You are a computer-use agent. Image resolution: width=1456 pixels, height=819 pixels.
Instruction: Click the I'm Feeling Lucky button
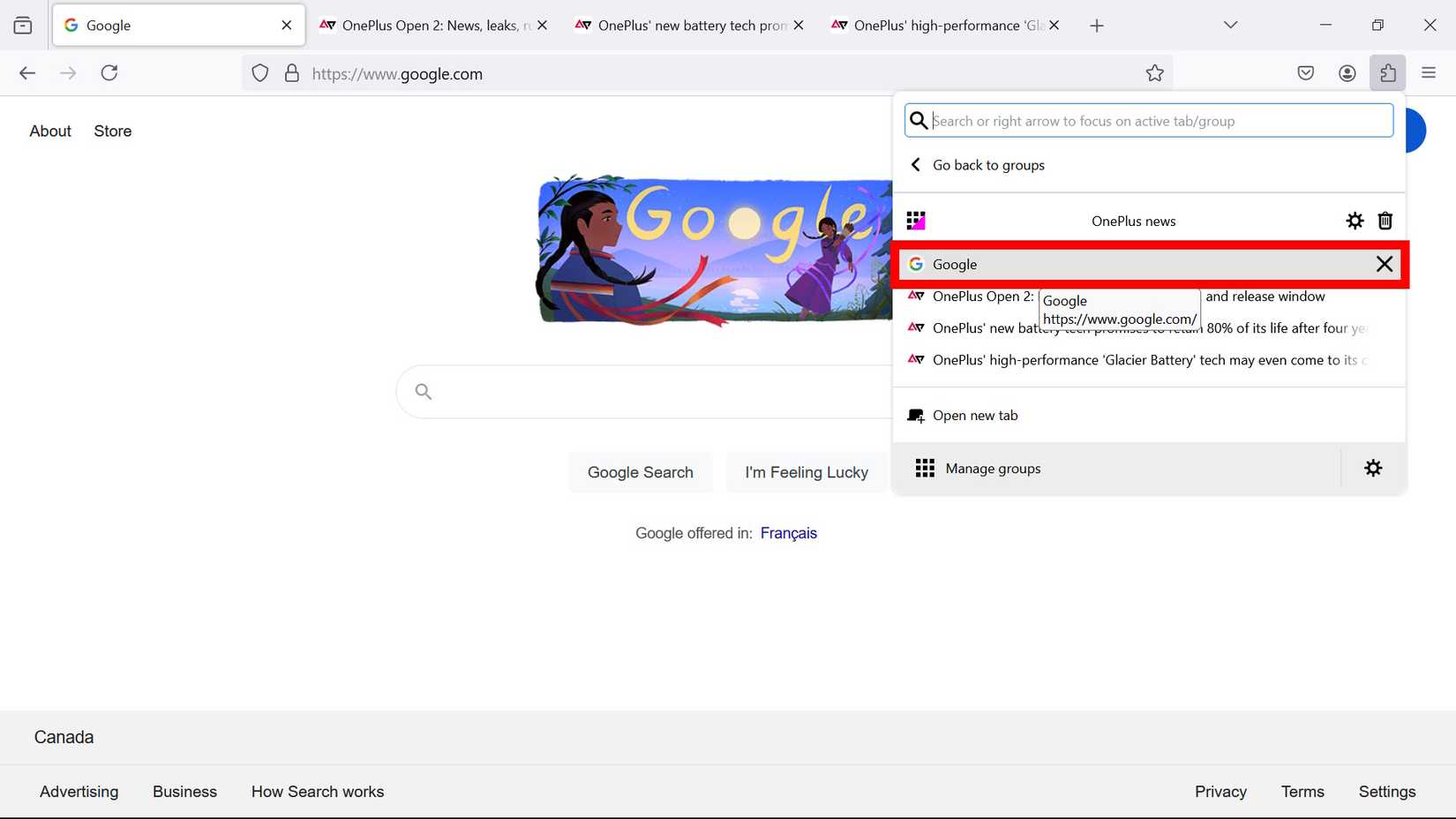point(806,472)
